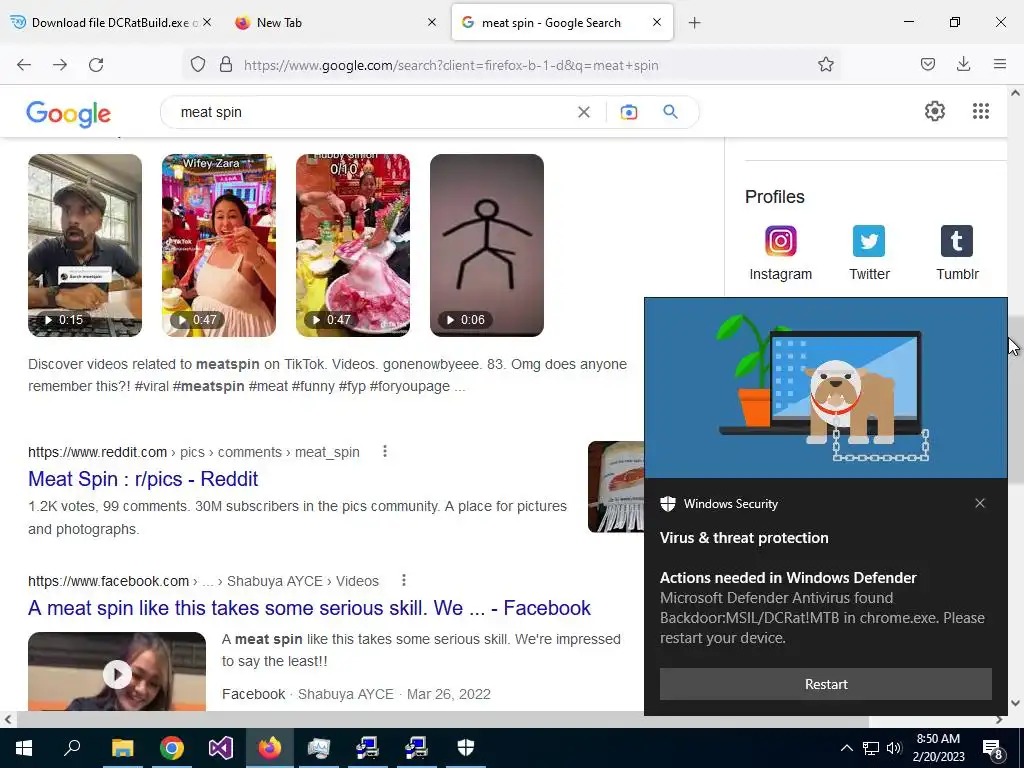Viewport: 1024px width, 768px height.
Task: Play the 0:15 video of man in cap
Action: point(85,246)
